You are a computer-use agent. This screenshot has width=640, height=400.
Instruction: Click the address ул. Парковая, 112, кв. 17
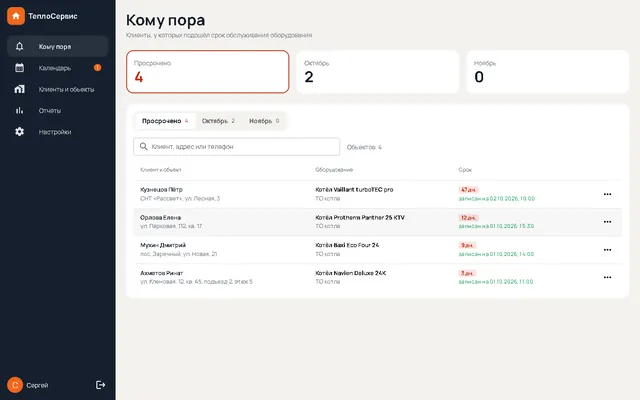click(171, 226)
